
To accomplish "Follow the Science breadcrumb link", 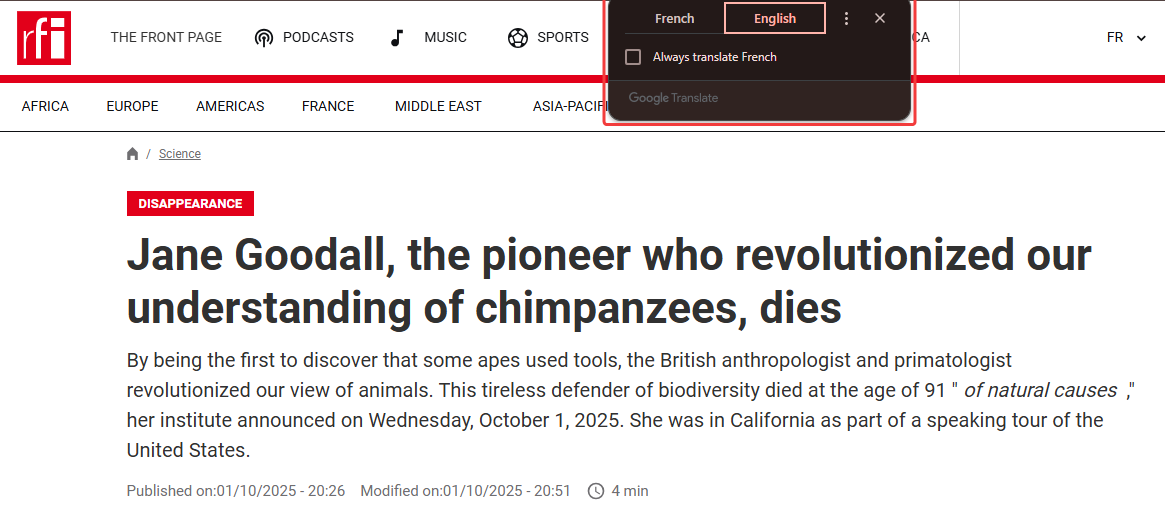I will coord(180,154).
